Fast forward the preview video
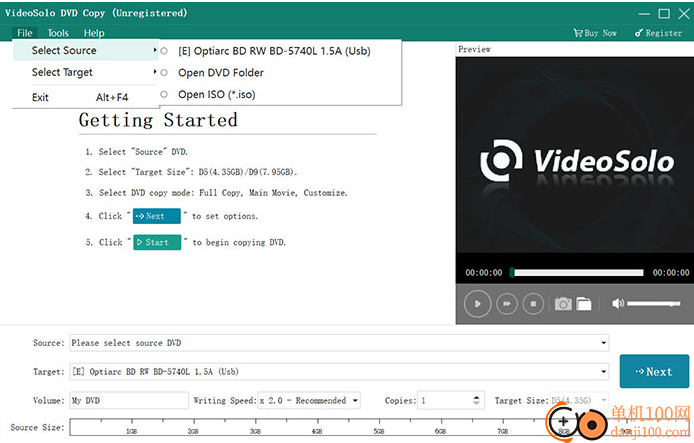The image size is (694, 443). click(x=507, y=304)
